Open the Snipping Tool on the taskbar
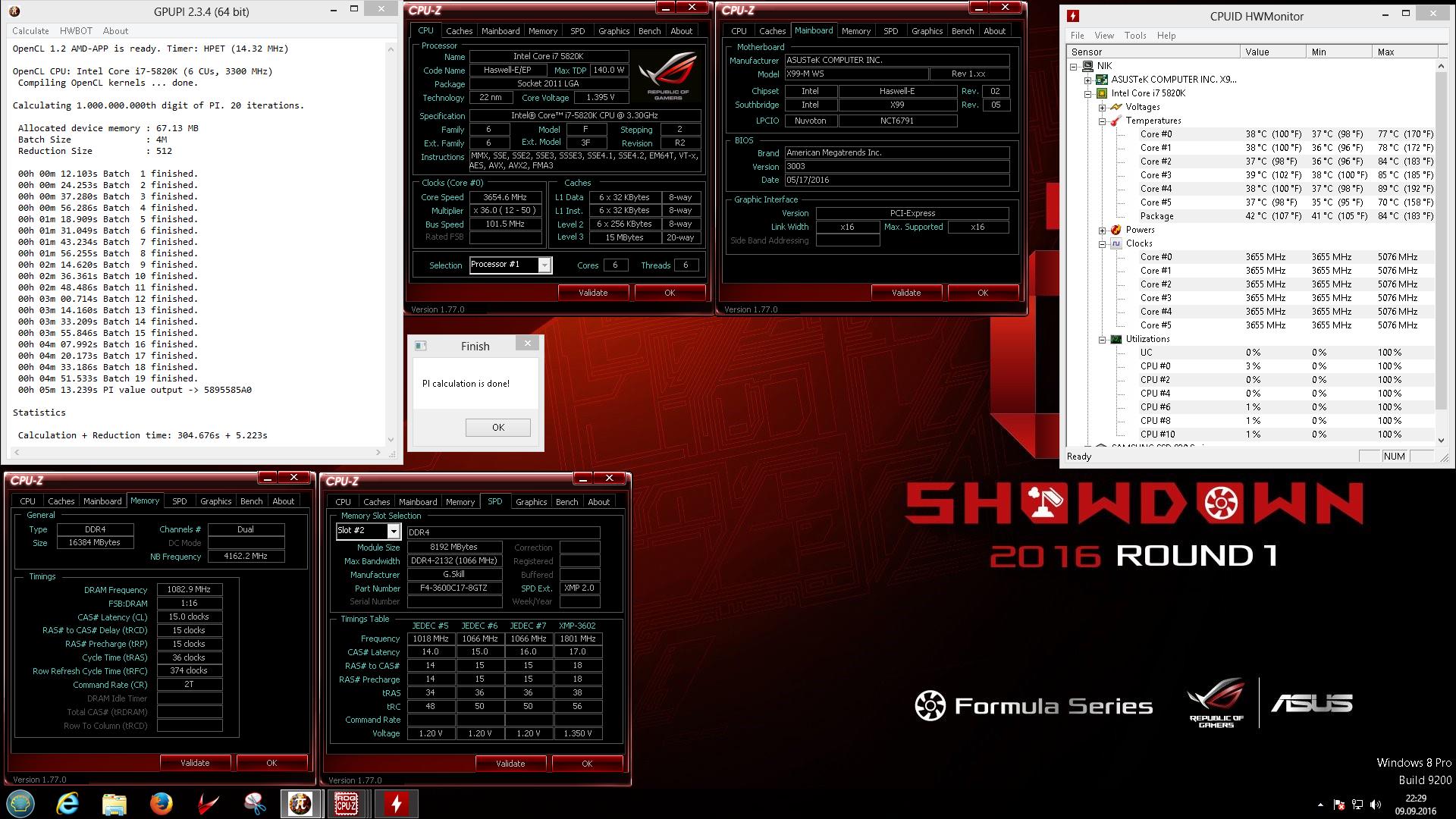This screenshot has width=1456, height=819. click(255, 803)
